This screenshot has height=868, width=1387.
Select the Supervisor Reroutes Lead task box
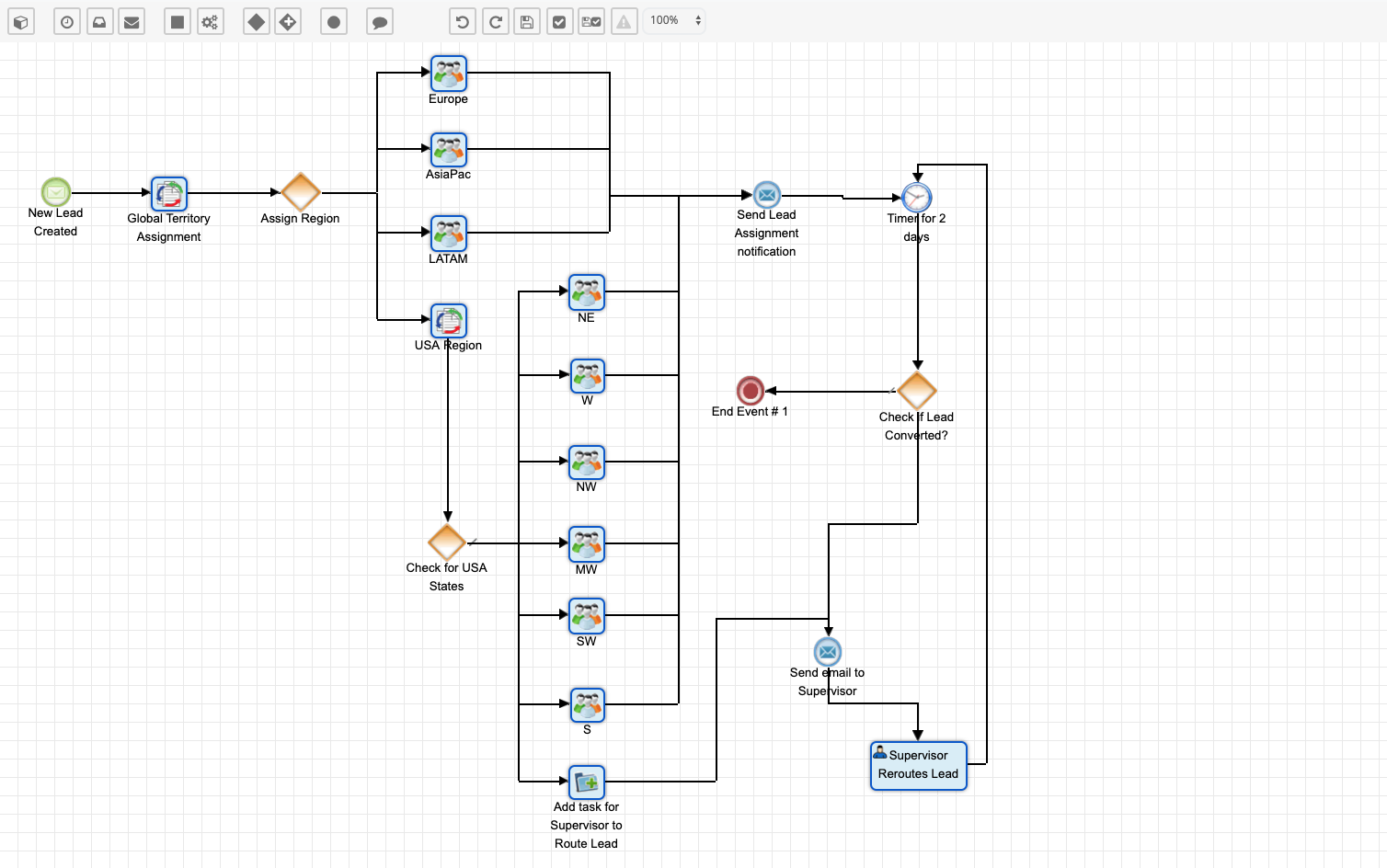tap(919, 766)
